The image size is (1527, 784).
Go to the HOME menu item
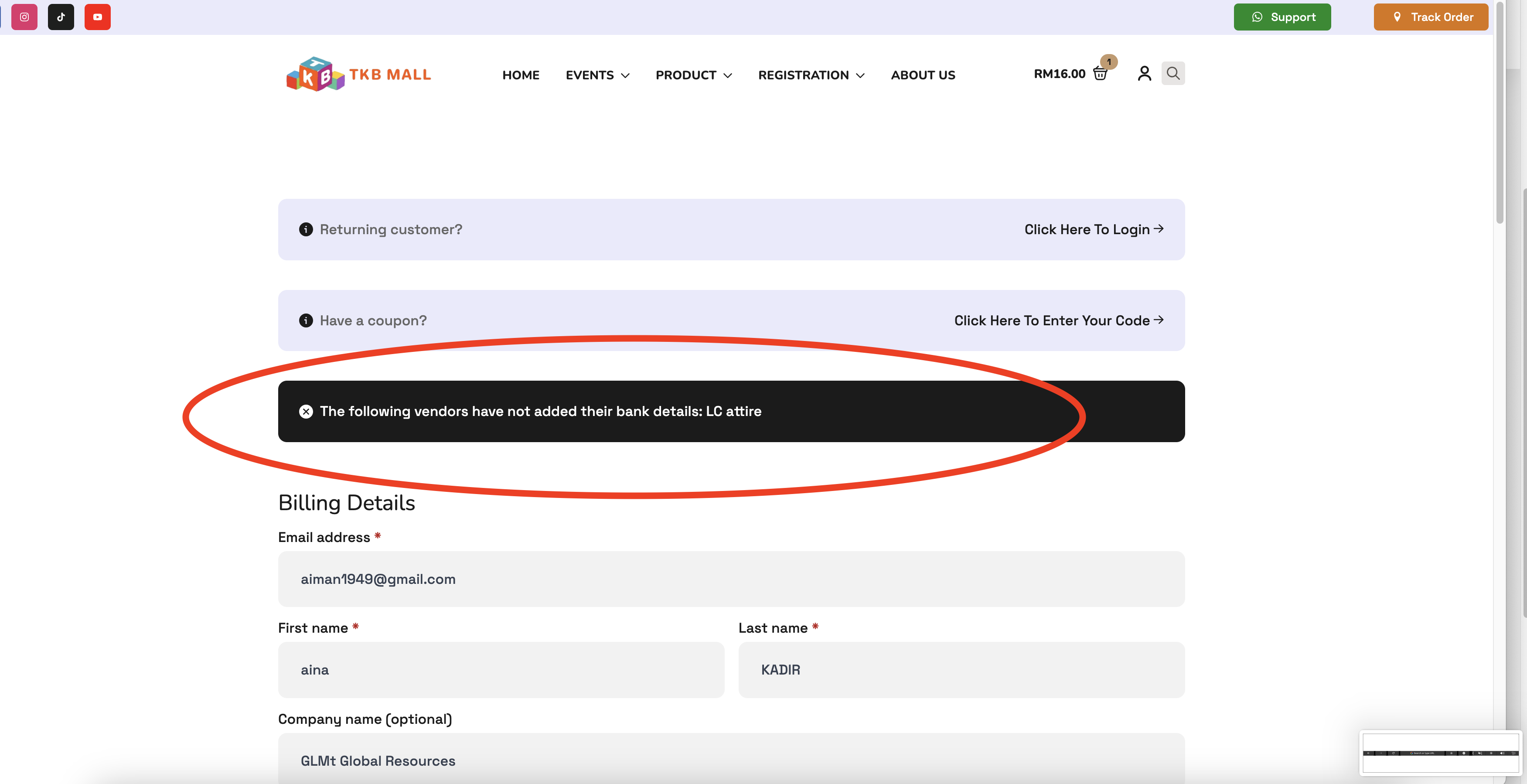[x=521, y=75]
